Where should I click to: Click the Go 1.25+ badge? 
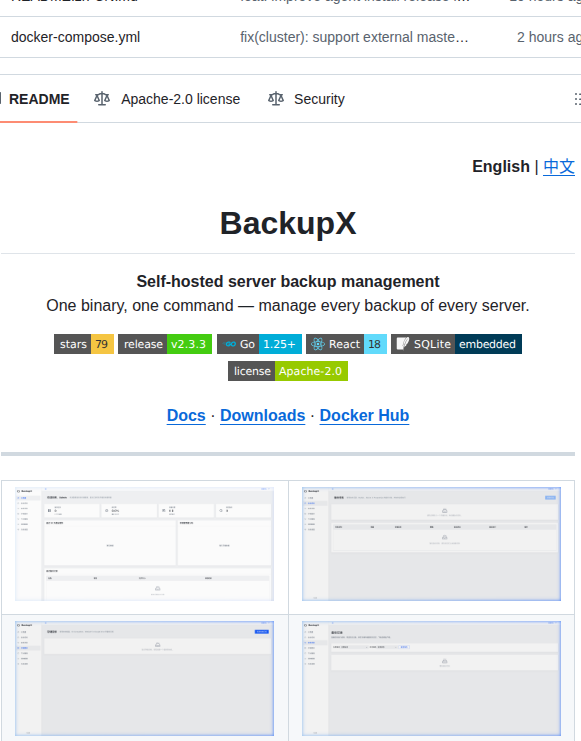[259, 344]
